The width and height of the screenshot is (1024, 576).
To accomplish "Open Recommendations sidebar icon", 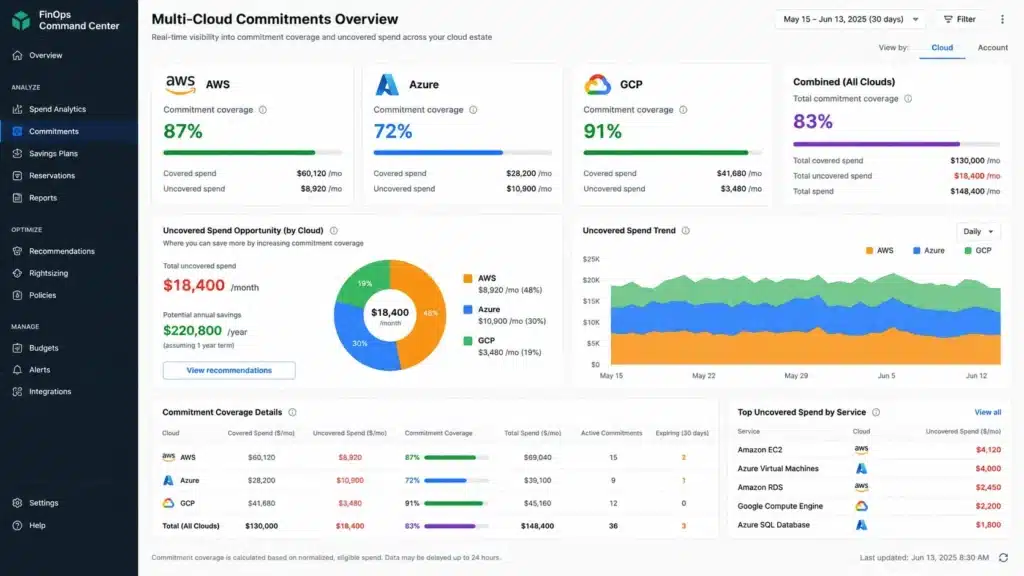I will click(x=18, y=251).
